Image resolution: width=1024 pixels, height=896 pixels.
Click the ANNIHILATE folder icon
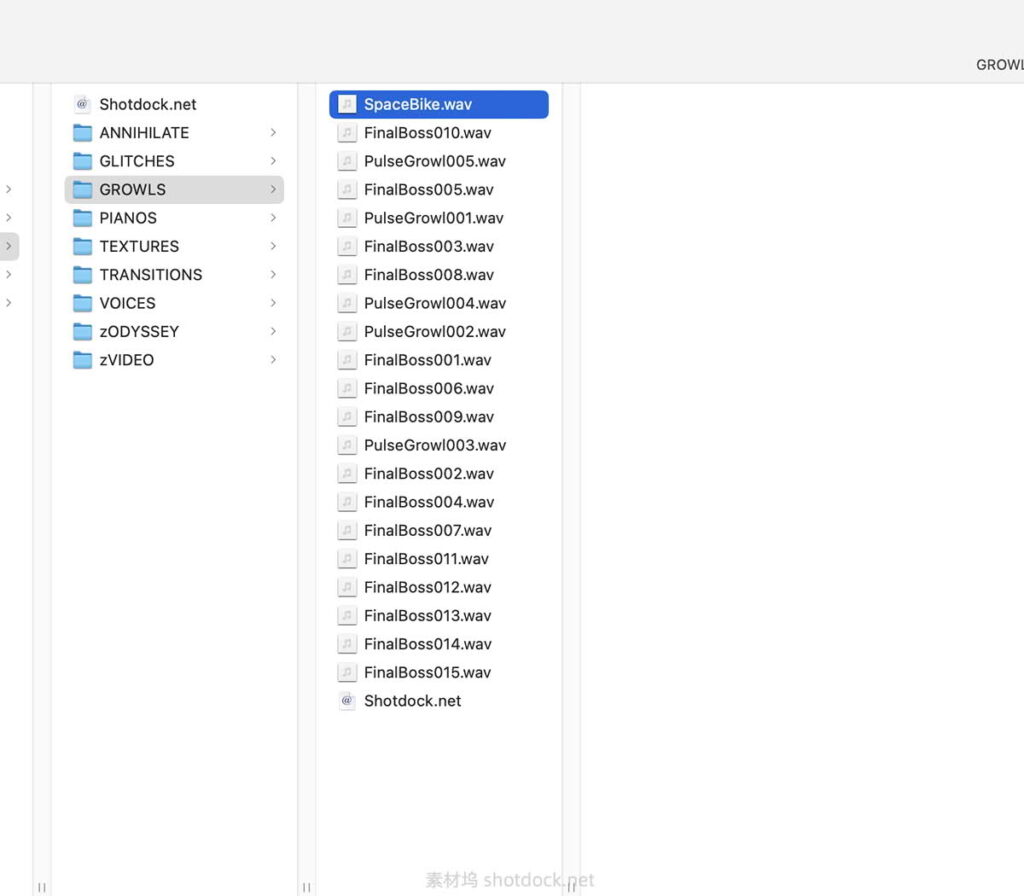pyautogui.click(x=82, y=133)
